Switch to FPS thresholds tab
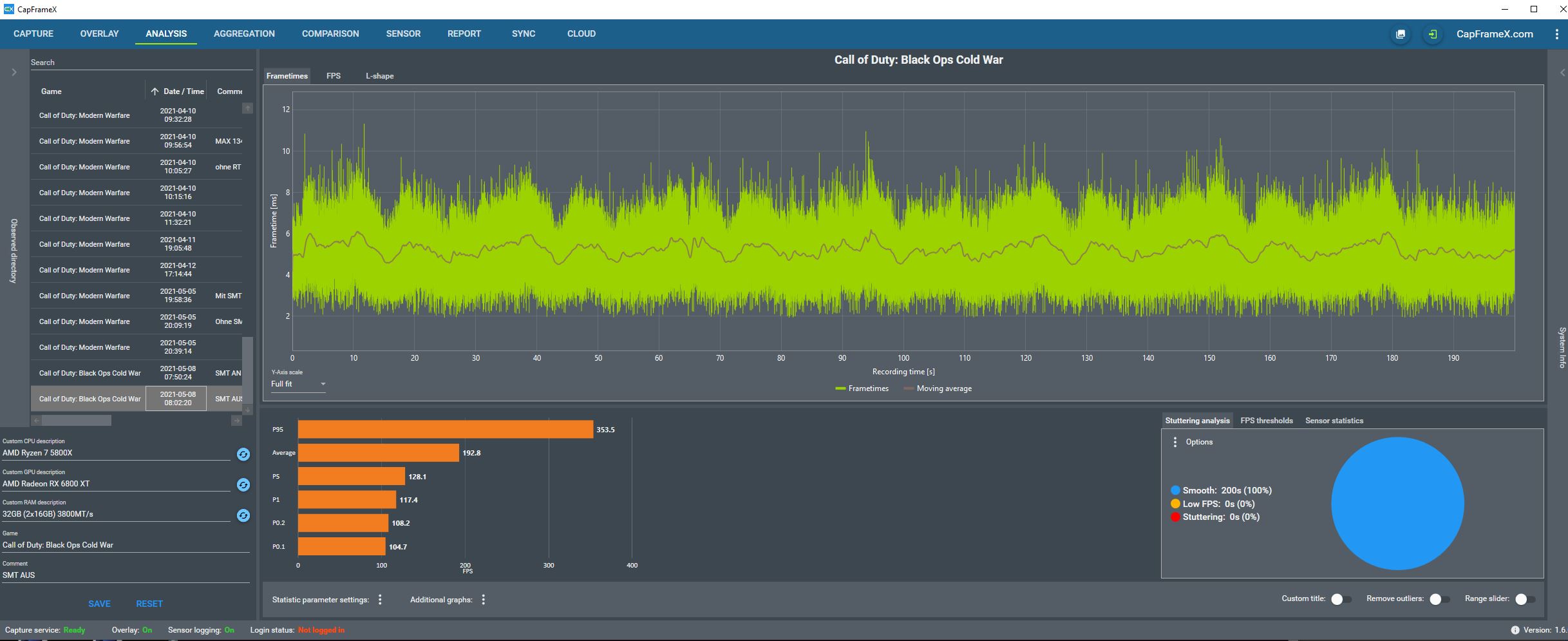1568x641 pixels. coord(1267,421)
